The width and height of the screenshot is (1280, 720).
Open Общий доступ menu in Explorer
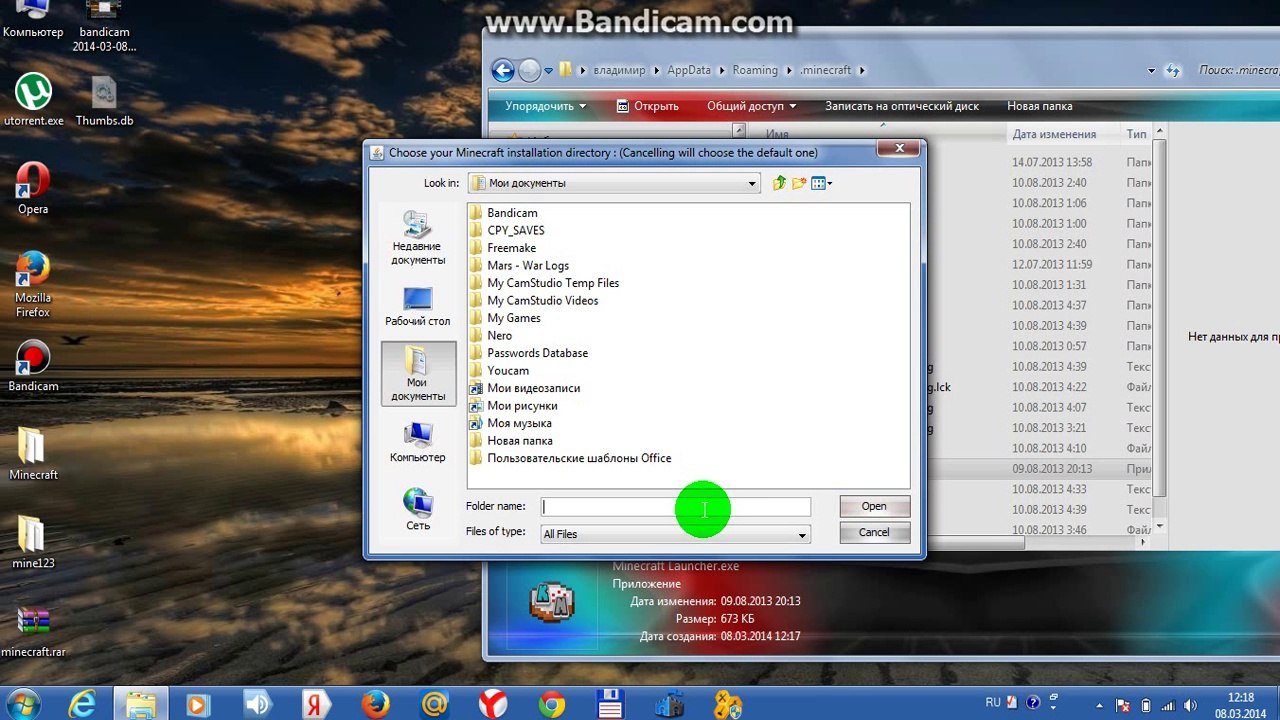tap(752, 106)
